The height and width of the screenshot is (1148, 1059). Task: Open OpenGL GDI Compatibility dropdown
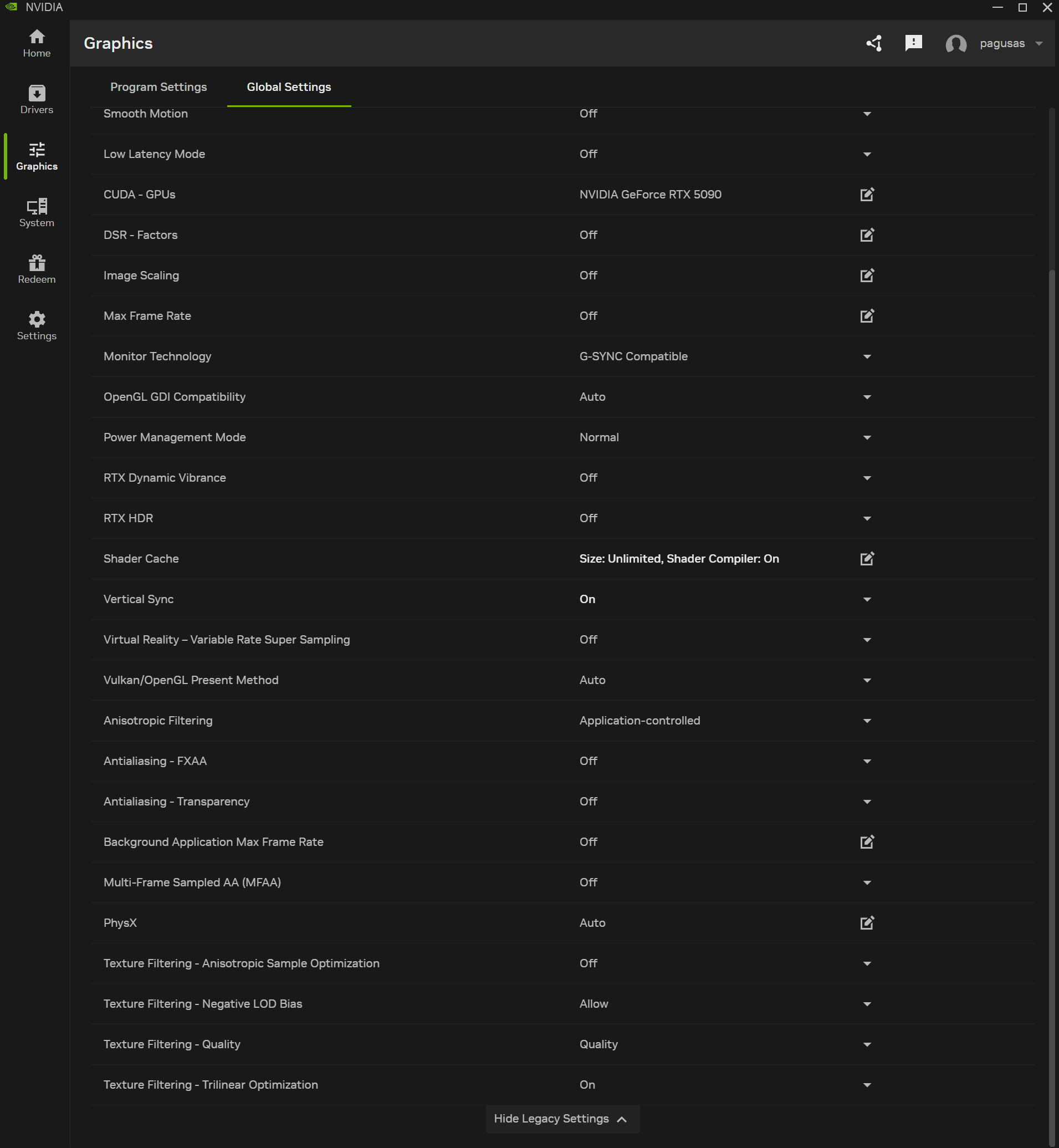click(x=867, y=397)
